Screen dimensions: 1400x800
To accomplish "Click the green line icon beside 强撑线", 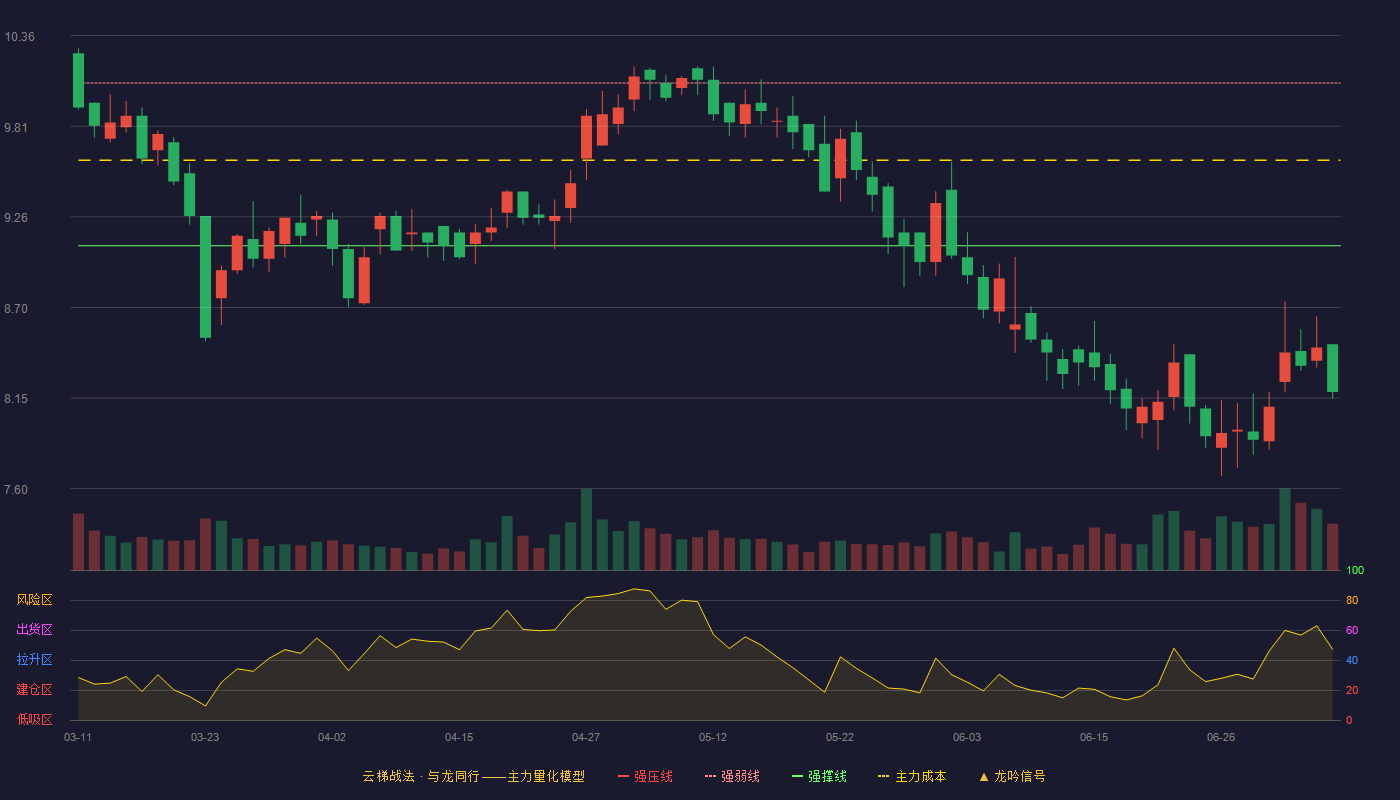I will pos(797,776).
